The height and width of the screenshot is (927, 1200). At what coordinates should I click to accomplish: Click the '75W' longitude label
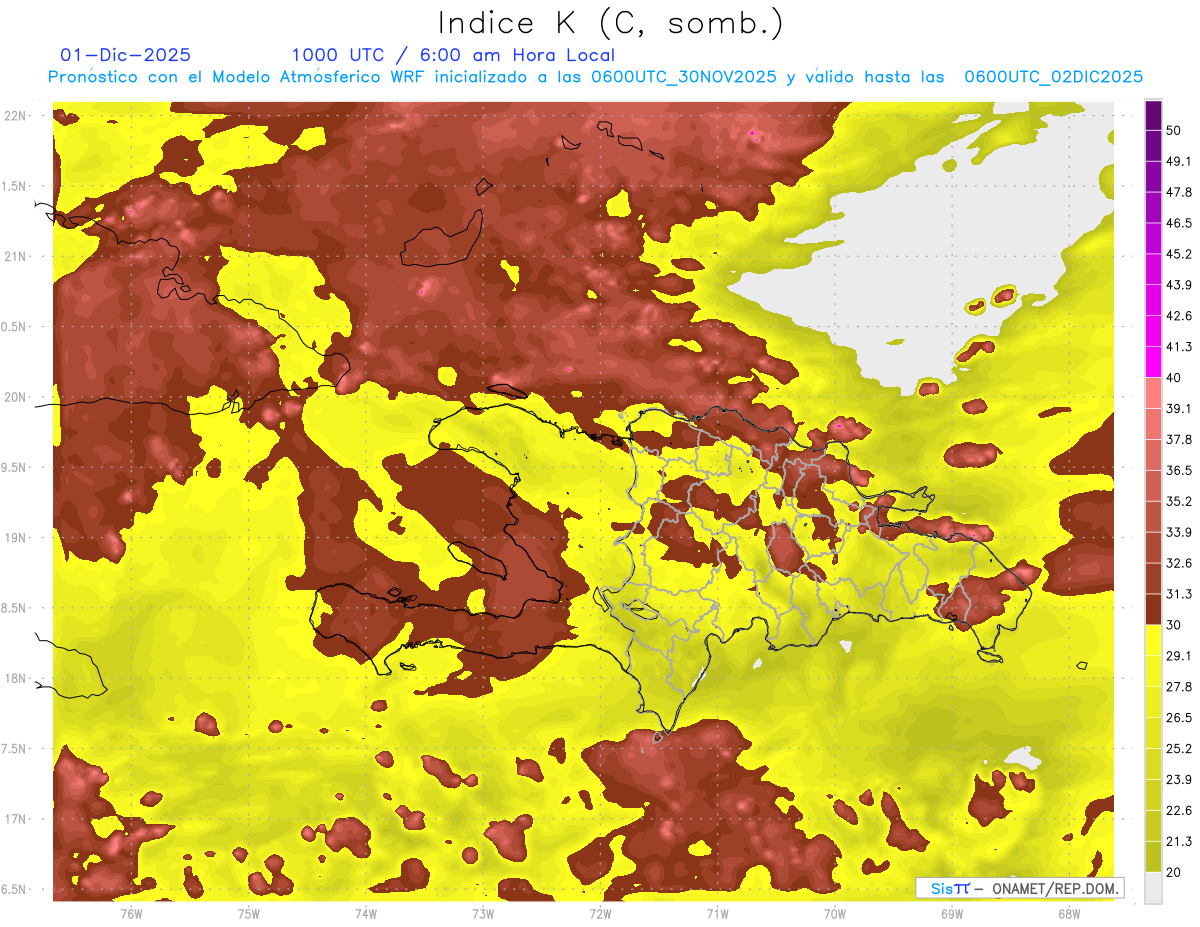tap(248, 914)
